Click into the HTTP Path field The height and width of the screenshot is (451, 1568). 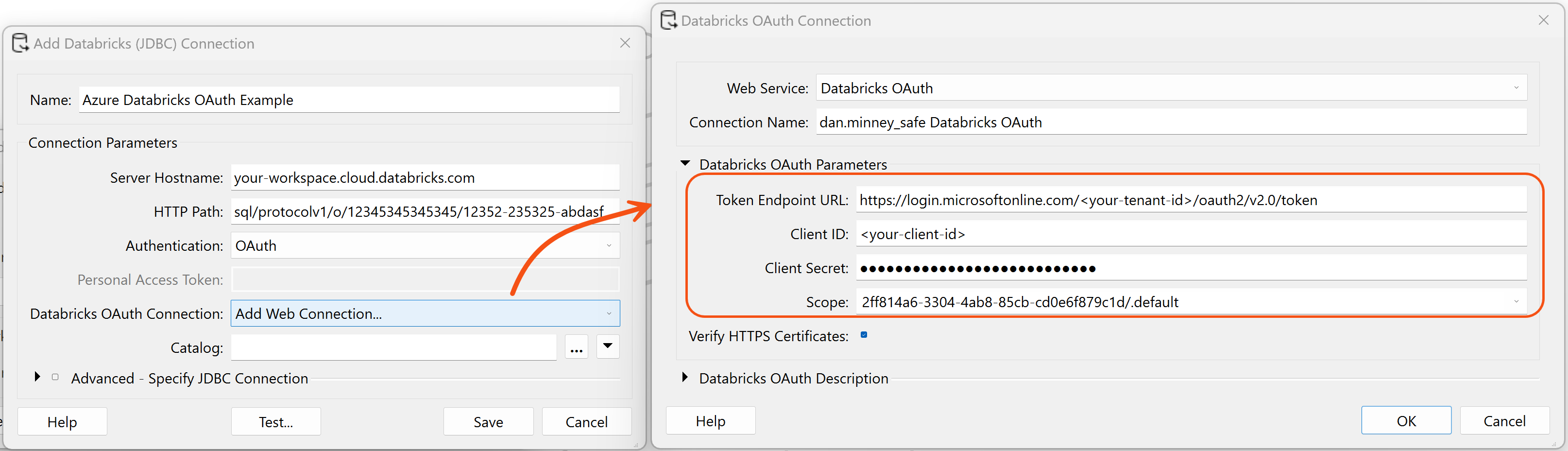[425, 212]
